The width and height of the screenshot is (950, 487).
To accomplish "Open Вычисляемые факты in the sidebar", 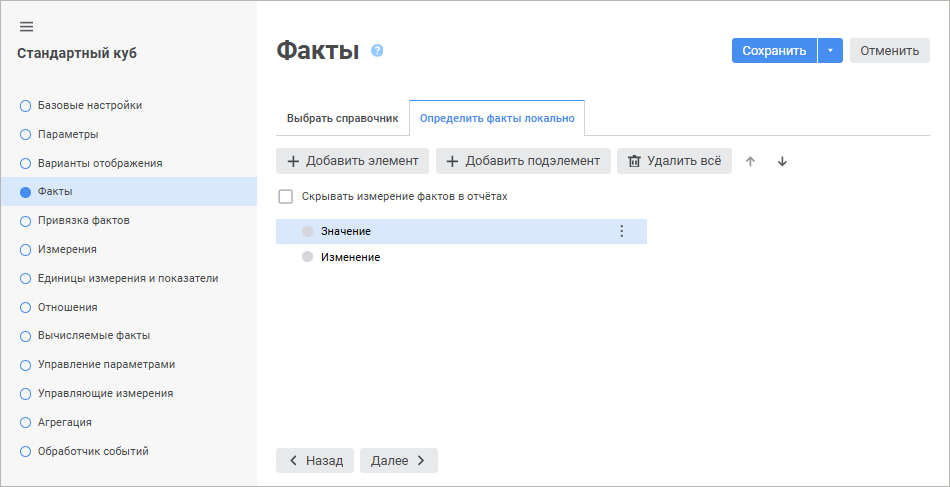I will [x=93, y=336].
